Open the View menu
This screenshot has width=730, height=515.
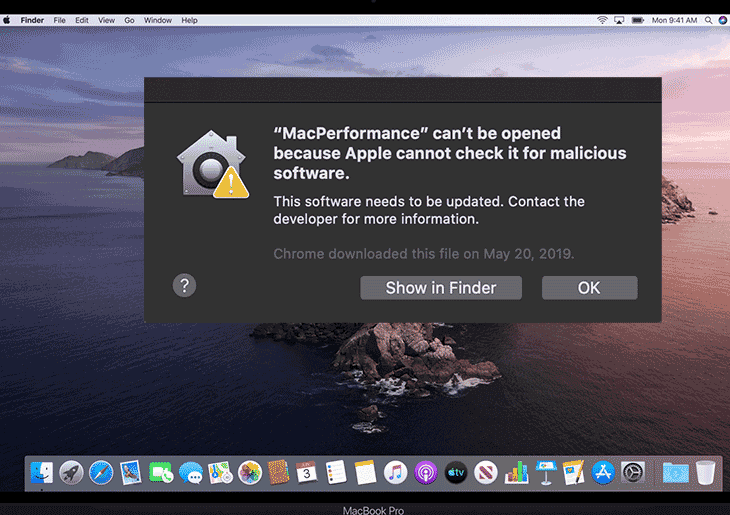(x=106, y=20)
